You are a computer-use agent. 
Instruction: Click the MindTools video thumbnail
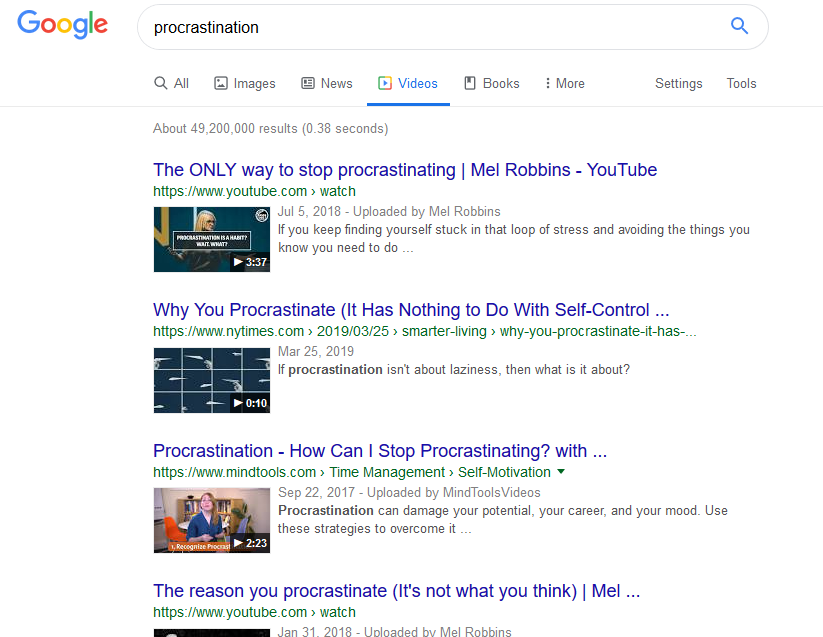point(212,521)
